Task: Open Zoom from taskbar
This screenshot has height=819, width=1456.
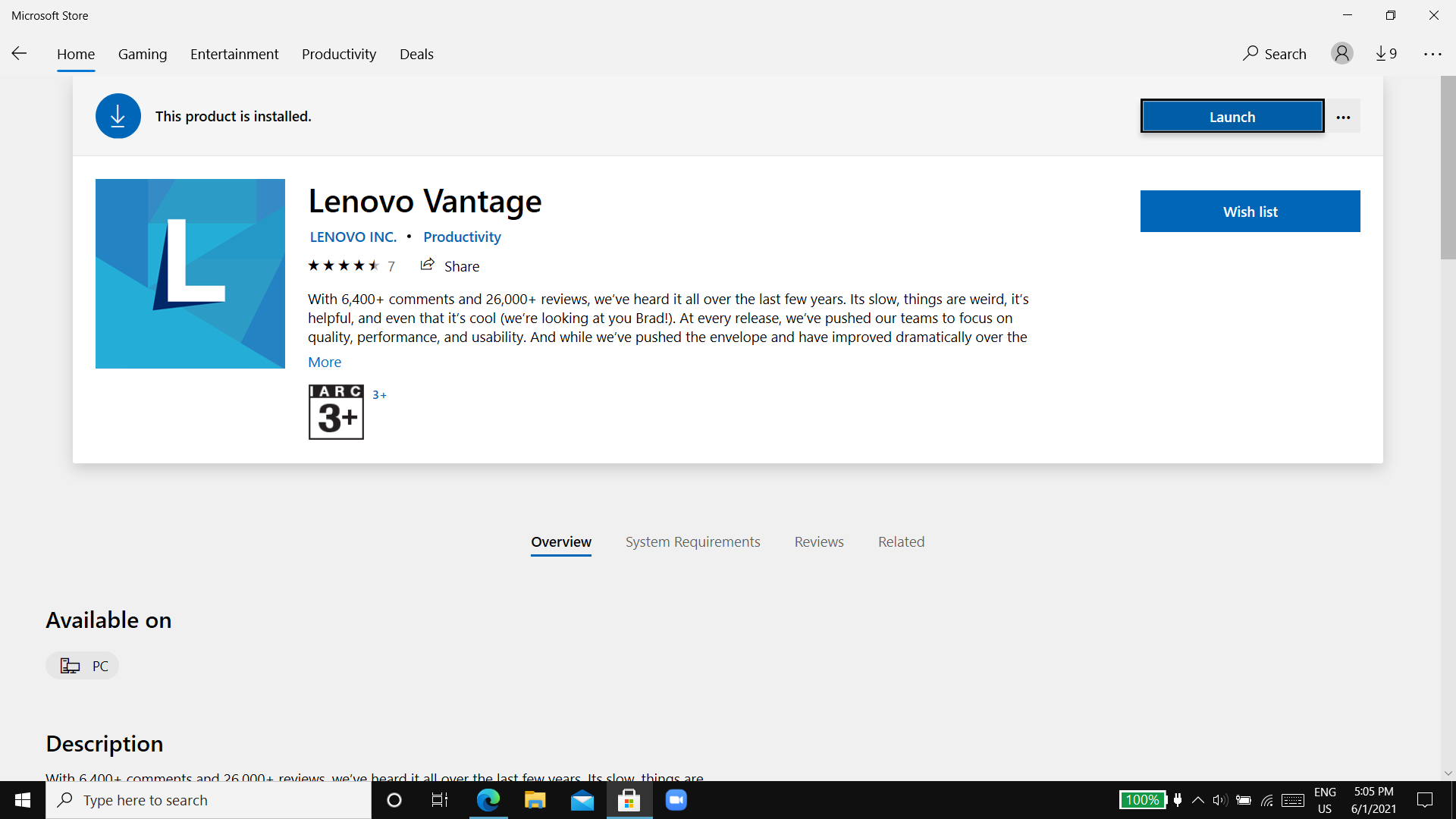Action: [x=676, y=800]
